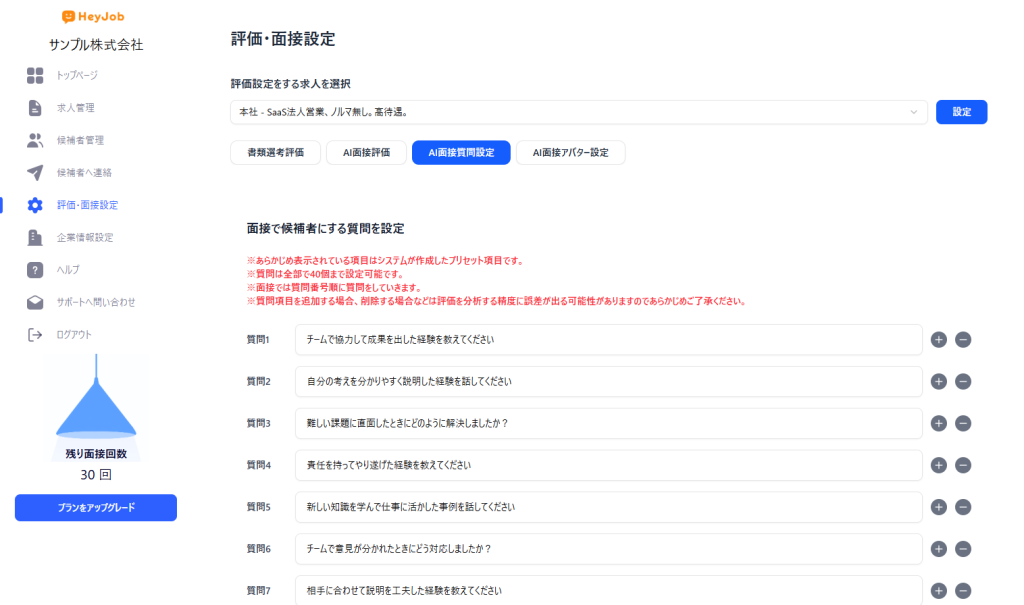1024x605 pixels.
Task: Open the AI面接アバター設定 tab
Action: (x=570, y=153)
